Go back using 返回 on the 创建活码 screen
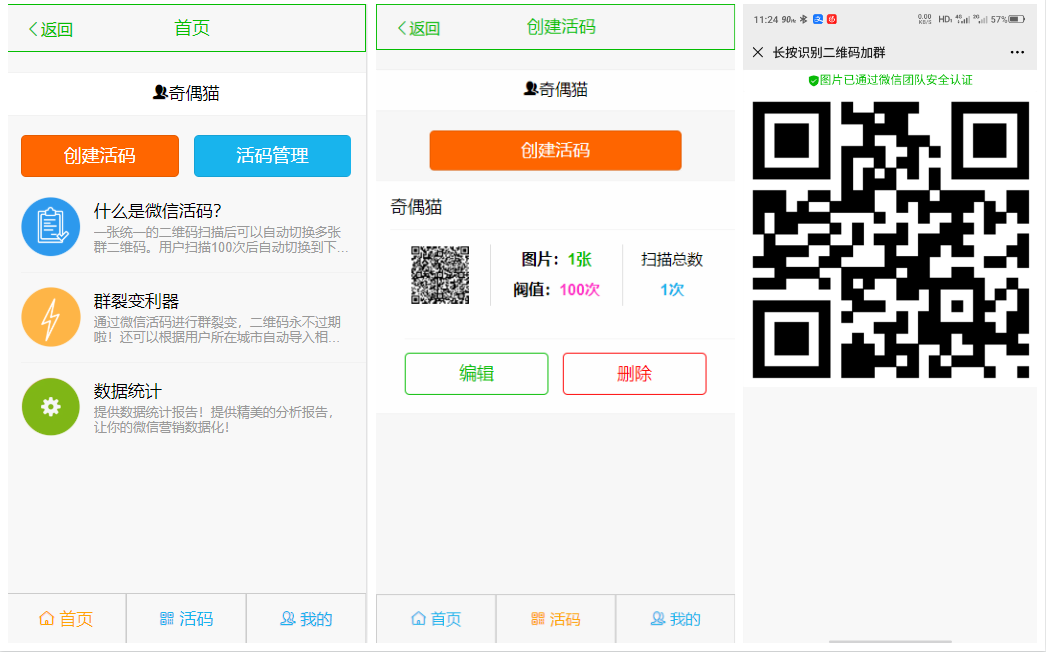Viewport: 1046px width, 652px height. [x=419, y=29]
